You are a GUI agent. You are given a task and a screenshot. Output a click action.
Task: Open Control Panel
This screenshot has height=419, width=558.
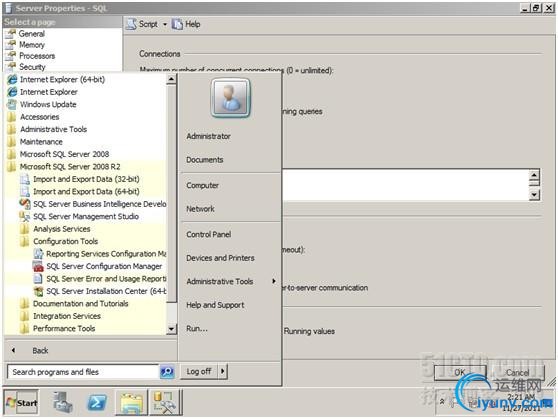coord(209,235)
